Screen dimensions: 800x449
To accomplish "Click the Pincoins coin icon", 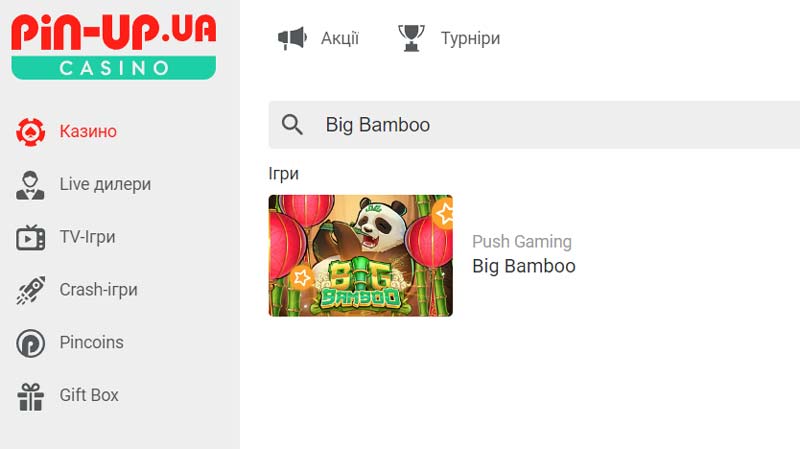I will (x=30, y=343).
